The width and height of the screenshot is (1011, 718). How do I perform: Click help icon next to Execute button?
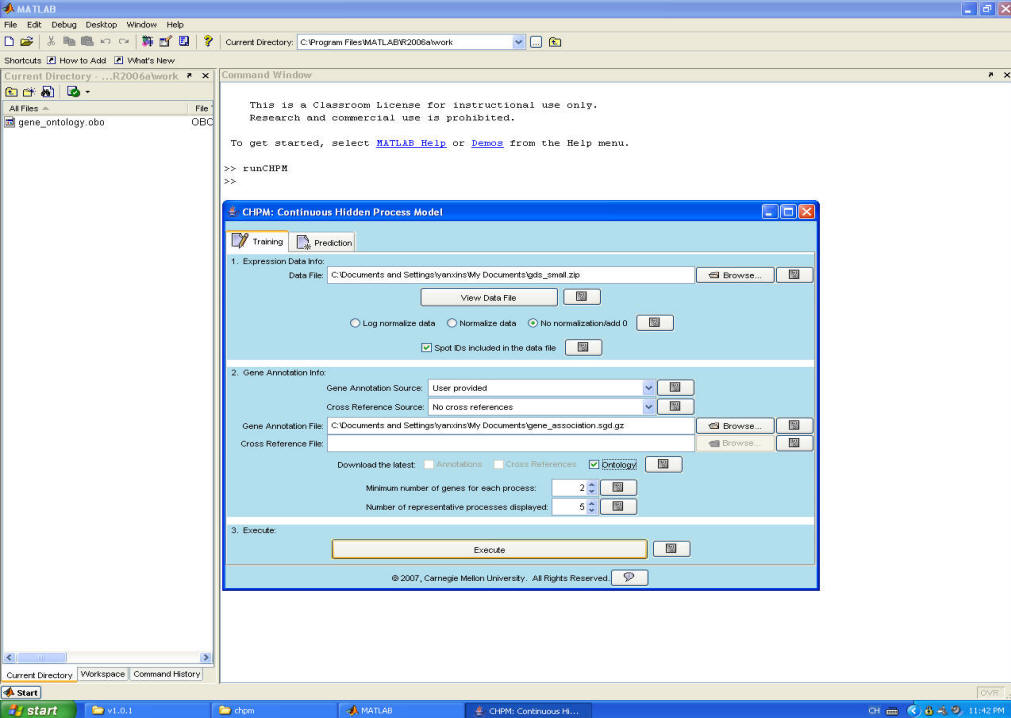pos(671,549)
